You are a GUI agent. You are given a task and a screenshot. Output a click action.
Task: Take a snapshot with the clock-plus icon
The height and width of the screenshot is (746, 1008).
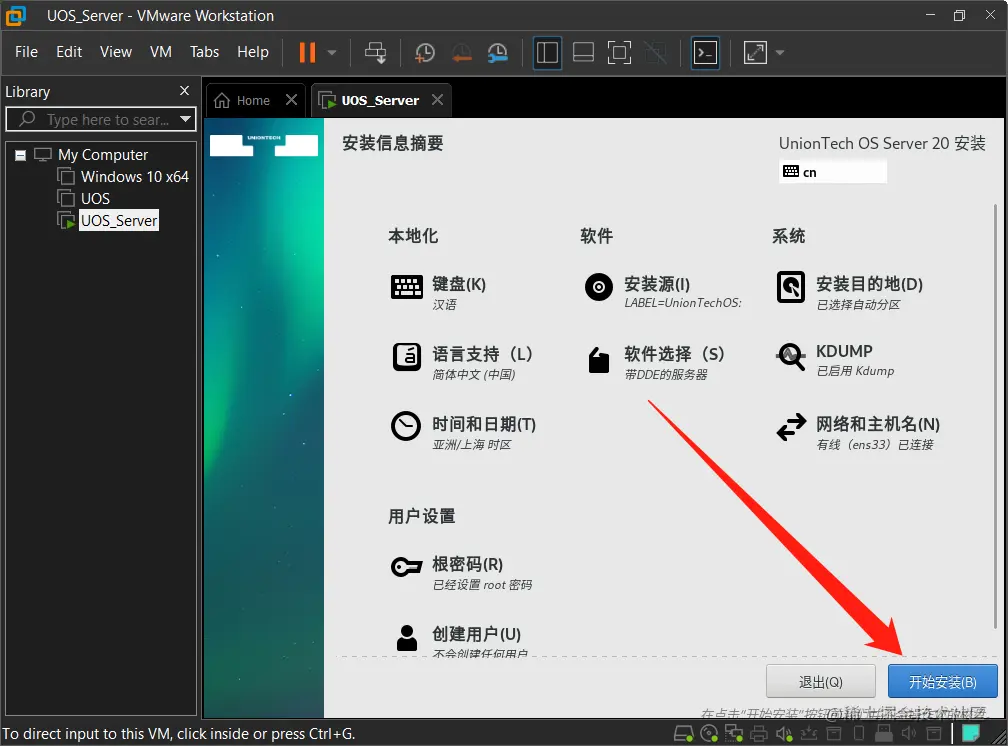425,52
